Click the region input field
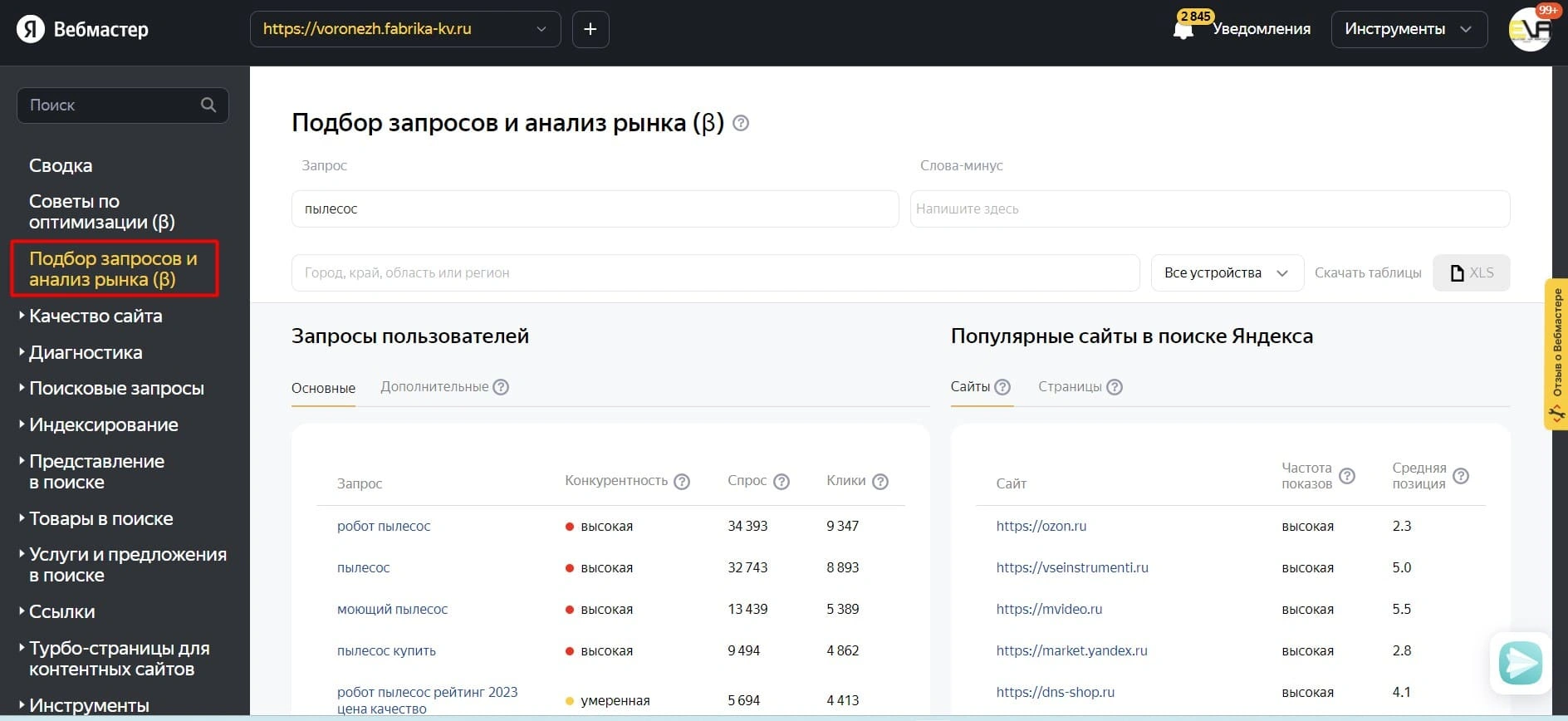 coord(714,273)
